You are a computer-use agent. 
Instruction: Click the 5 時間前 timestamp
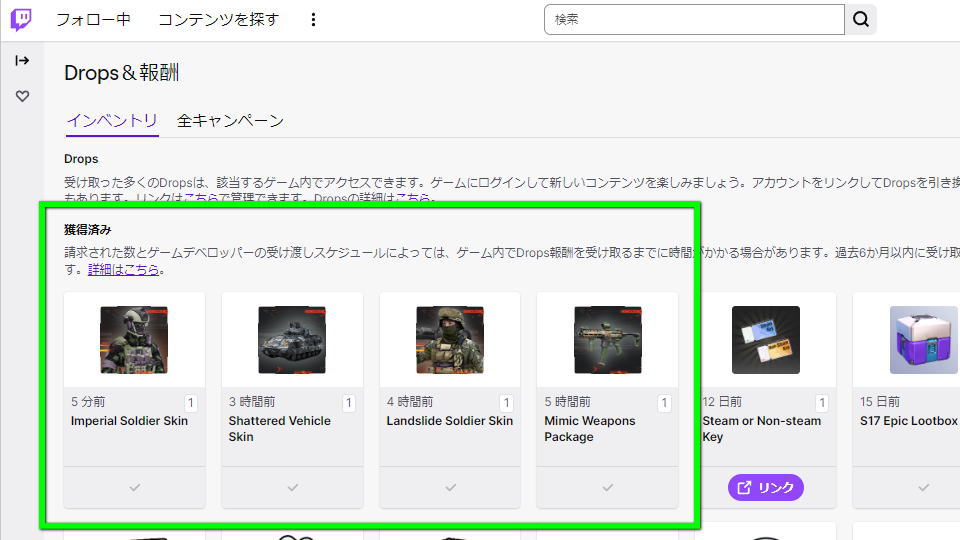(x=568, y=402)
